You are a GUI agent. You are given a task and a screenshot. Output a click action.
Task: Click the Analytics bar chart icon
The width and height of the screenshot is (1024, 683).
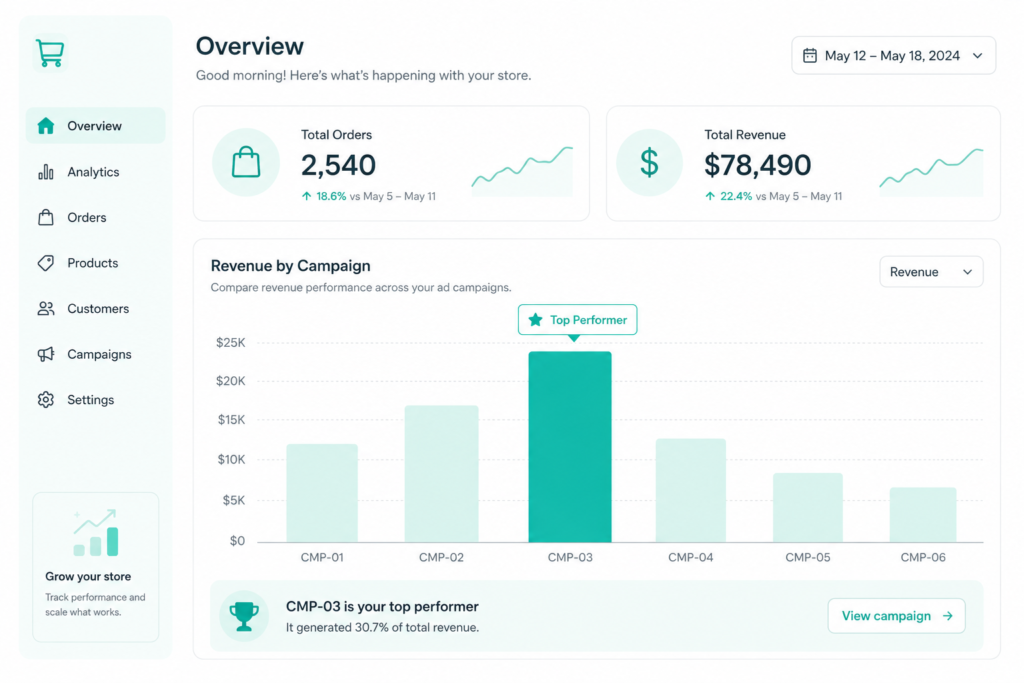(x=46, y=172)
